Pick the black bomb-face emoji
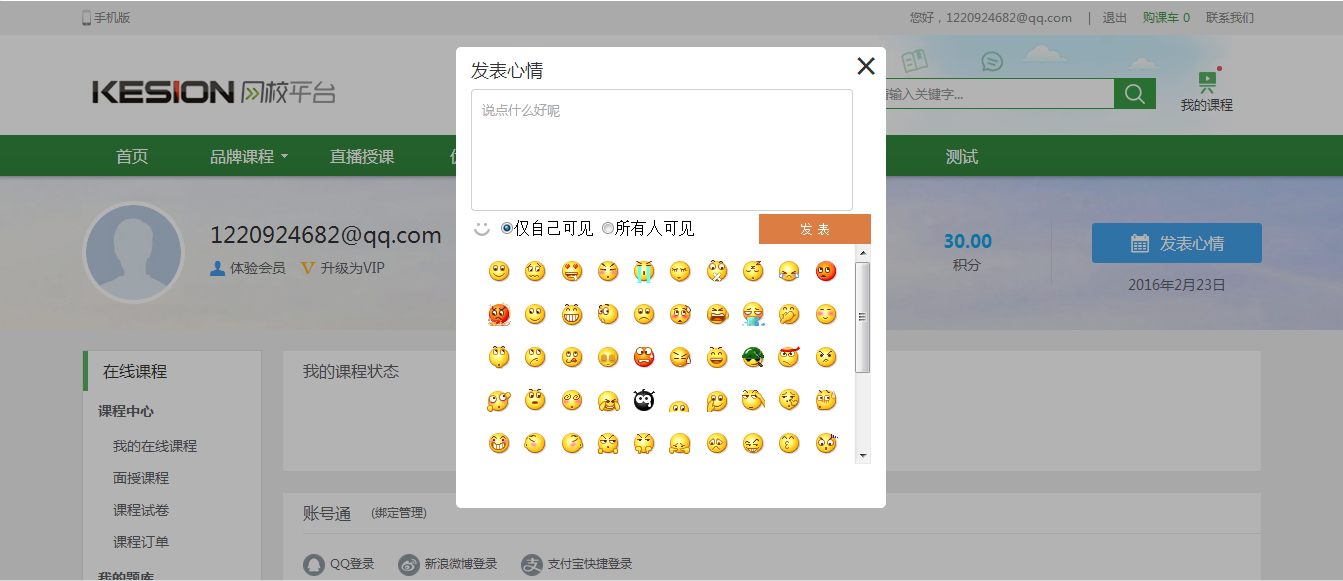Viewport: 1343px width, 581px height. [x=644, y=400]
